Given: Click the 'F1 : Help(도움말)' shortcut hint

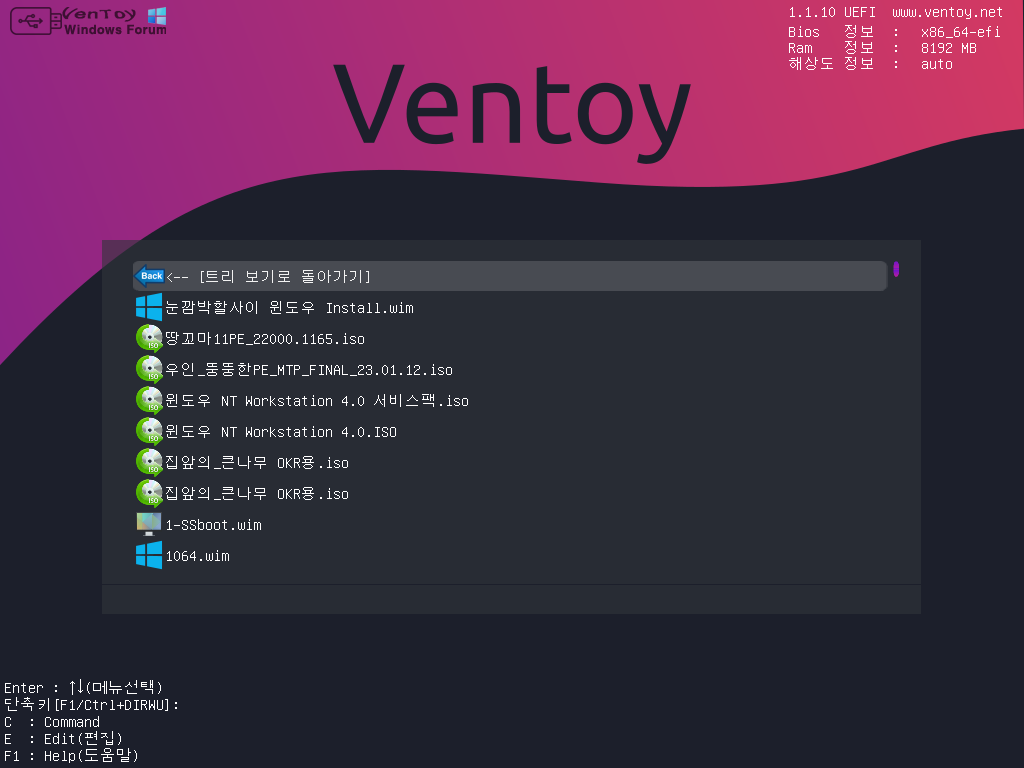Looking at the screenshot, I should pyautogui.click(x=71, y=756).
